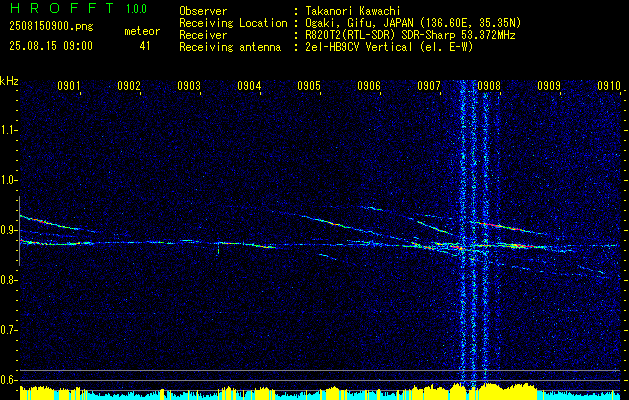
Task: Click the meteor label
Action: pos(142,31)
